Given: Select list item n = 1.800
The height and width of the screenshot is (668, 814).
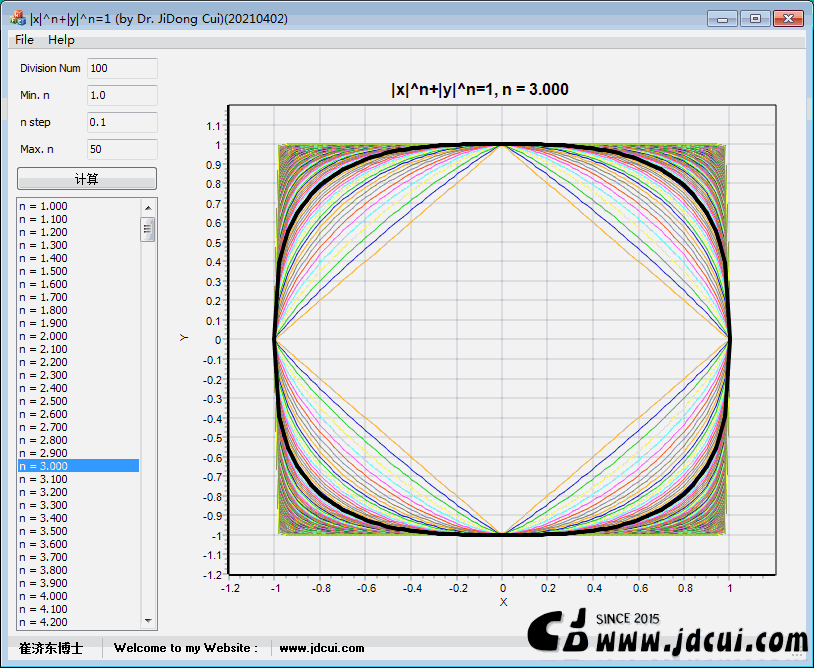Looking at the screenshot, I should [x=78, y=310].
